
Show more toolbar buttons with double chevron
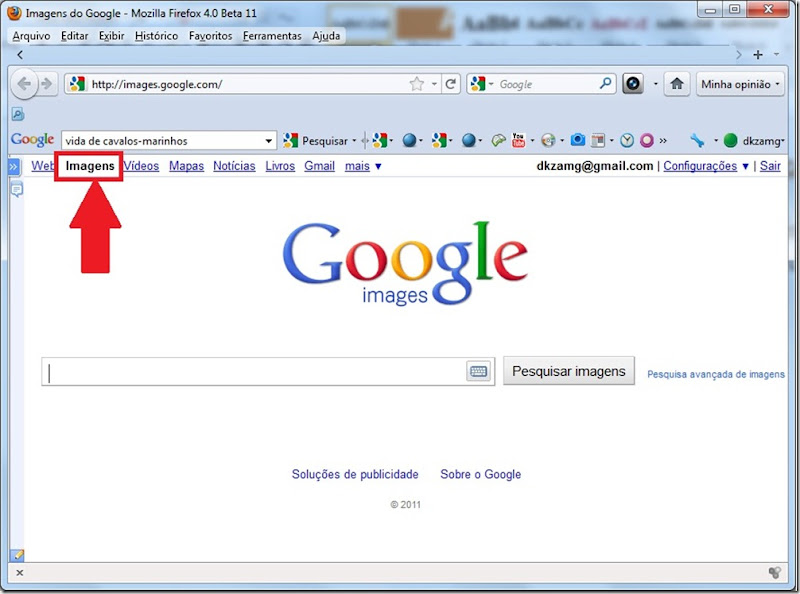pyautogui.click(x=663, y=140)
